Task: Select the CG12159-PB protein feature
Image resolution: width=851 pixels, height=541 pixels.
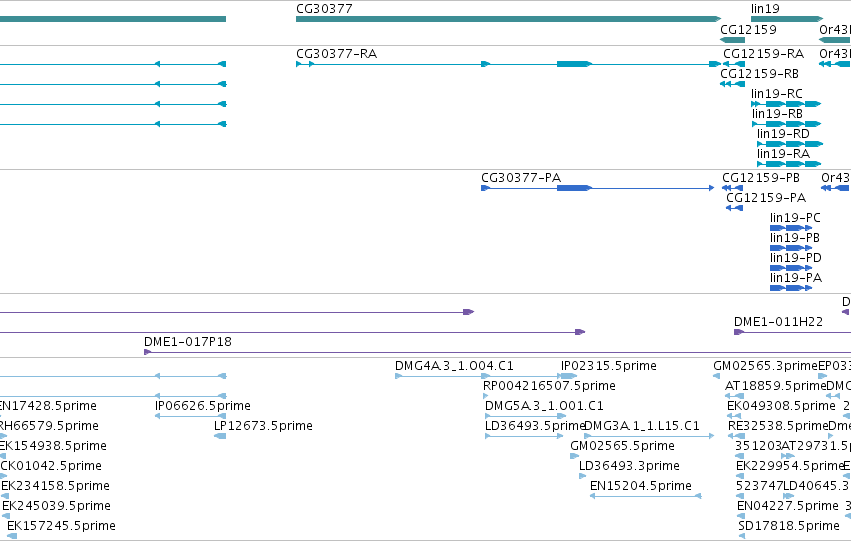Action: pos(732,188)
